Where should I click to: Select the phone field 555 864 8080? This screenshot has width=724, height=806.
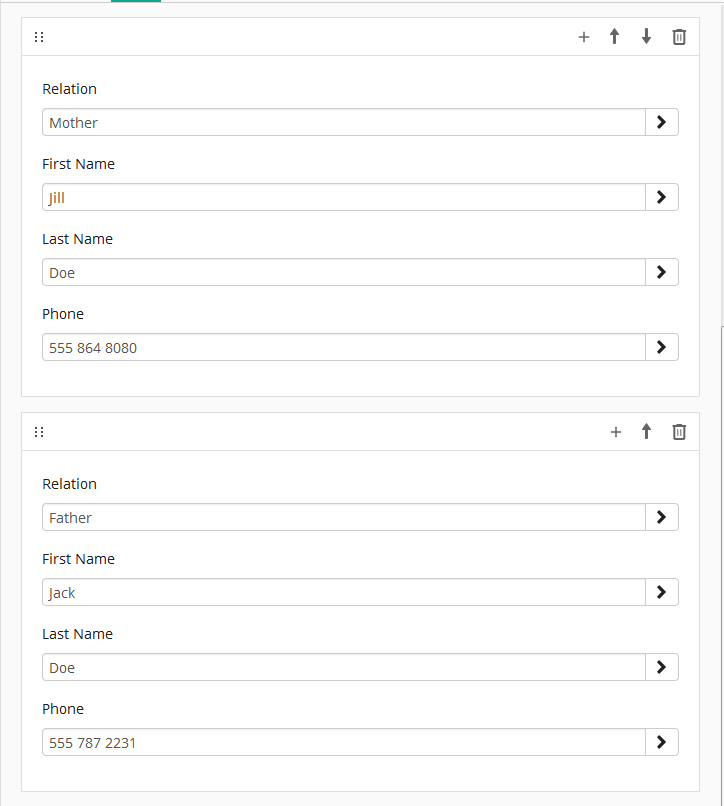click(x=344, y=347)
